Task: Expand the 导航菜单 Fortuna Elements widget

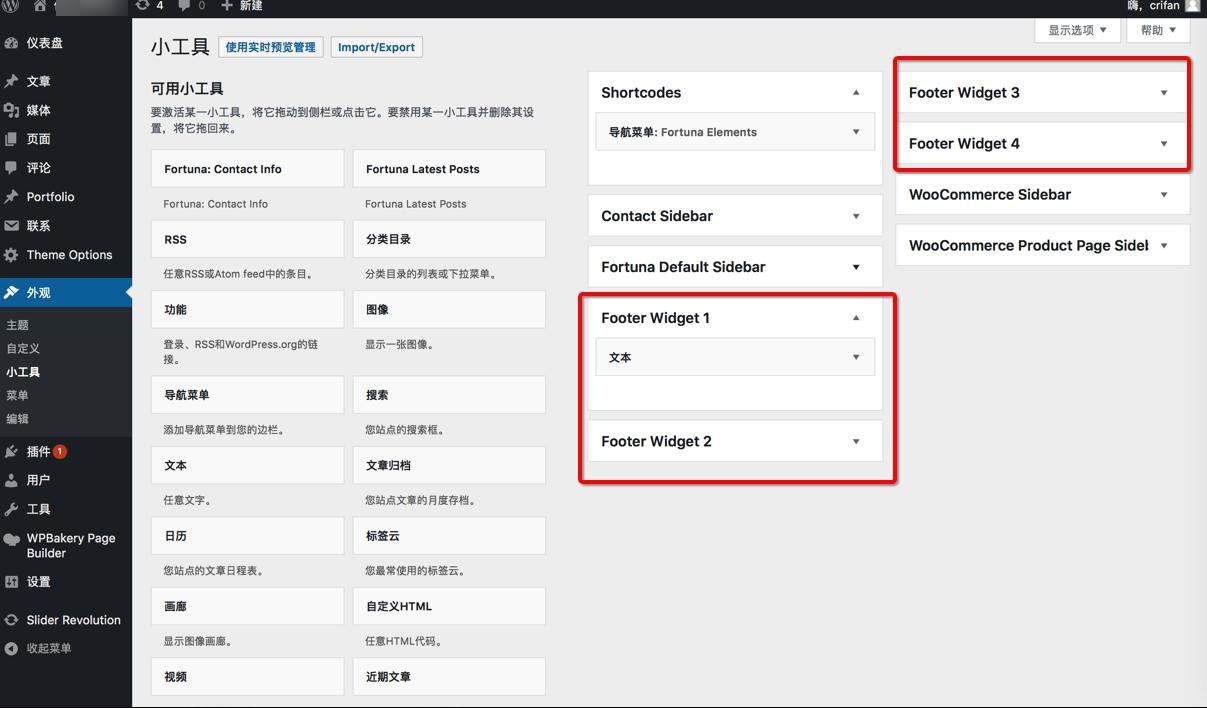Action: pos(856,132)
